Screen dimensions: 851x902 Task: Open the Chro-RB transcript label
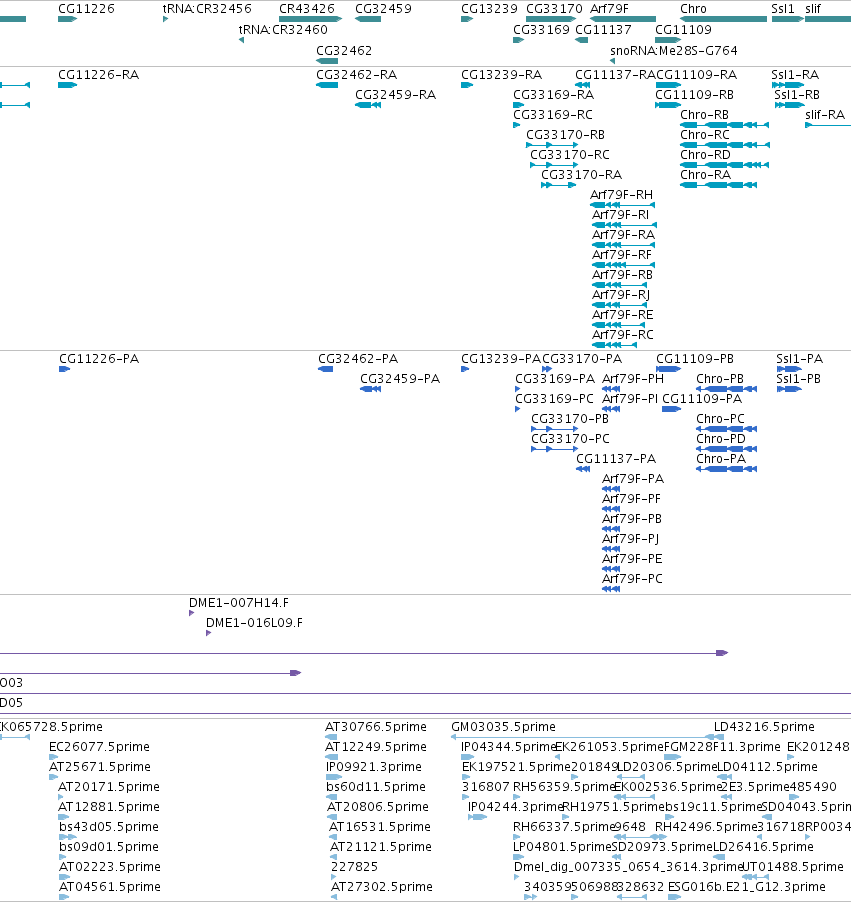704,114
